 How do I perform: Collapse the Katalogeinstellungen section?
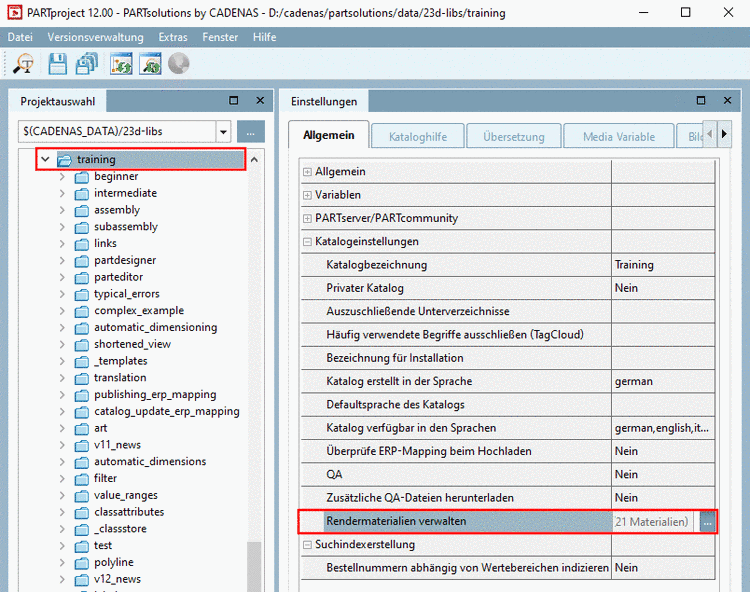[x=308, y=242]
